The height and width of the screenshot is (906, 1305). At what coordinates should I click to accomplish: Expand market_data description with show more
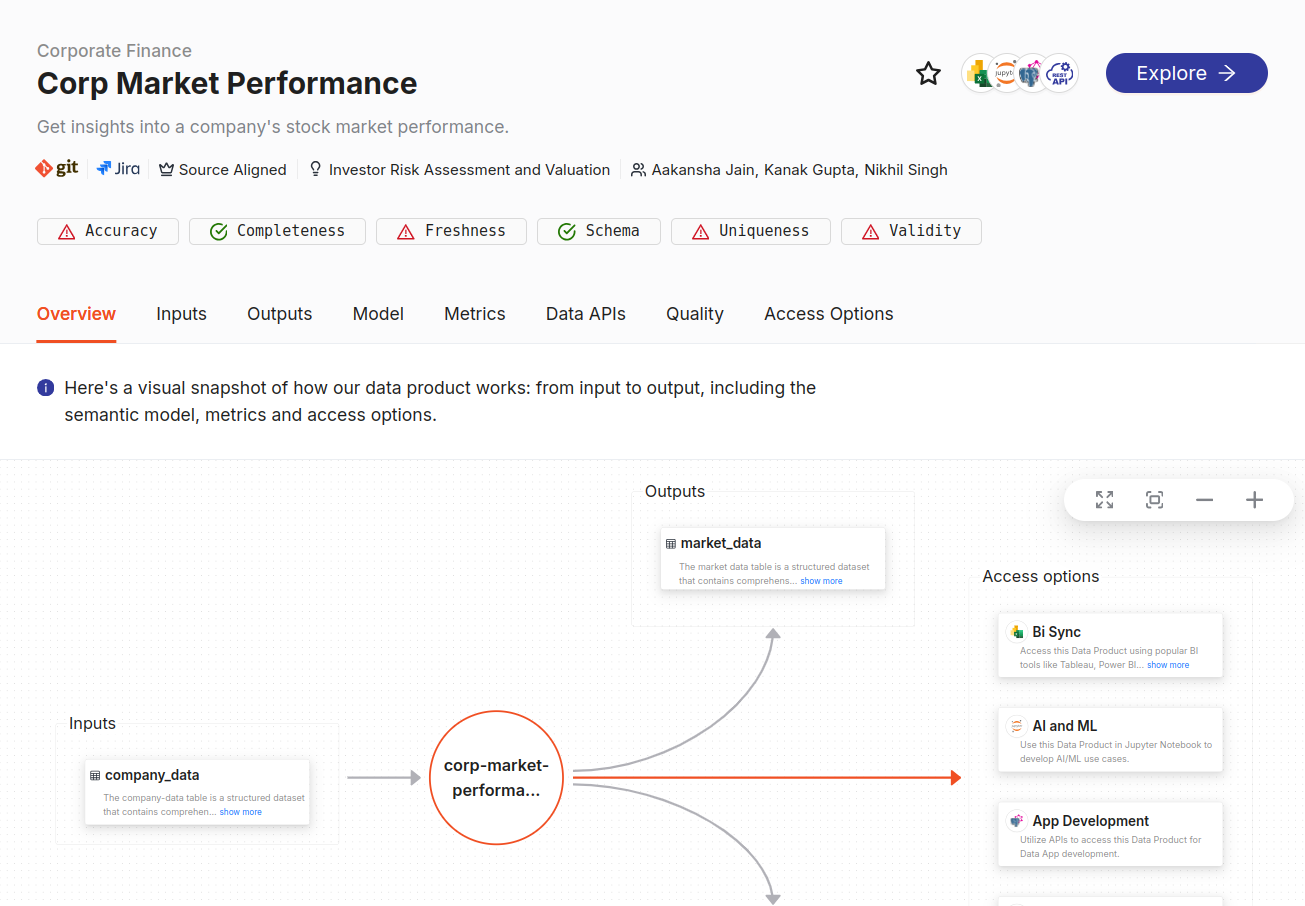(821, 581)
